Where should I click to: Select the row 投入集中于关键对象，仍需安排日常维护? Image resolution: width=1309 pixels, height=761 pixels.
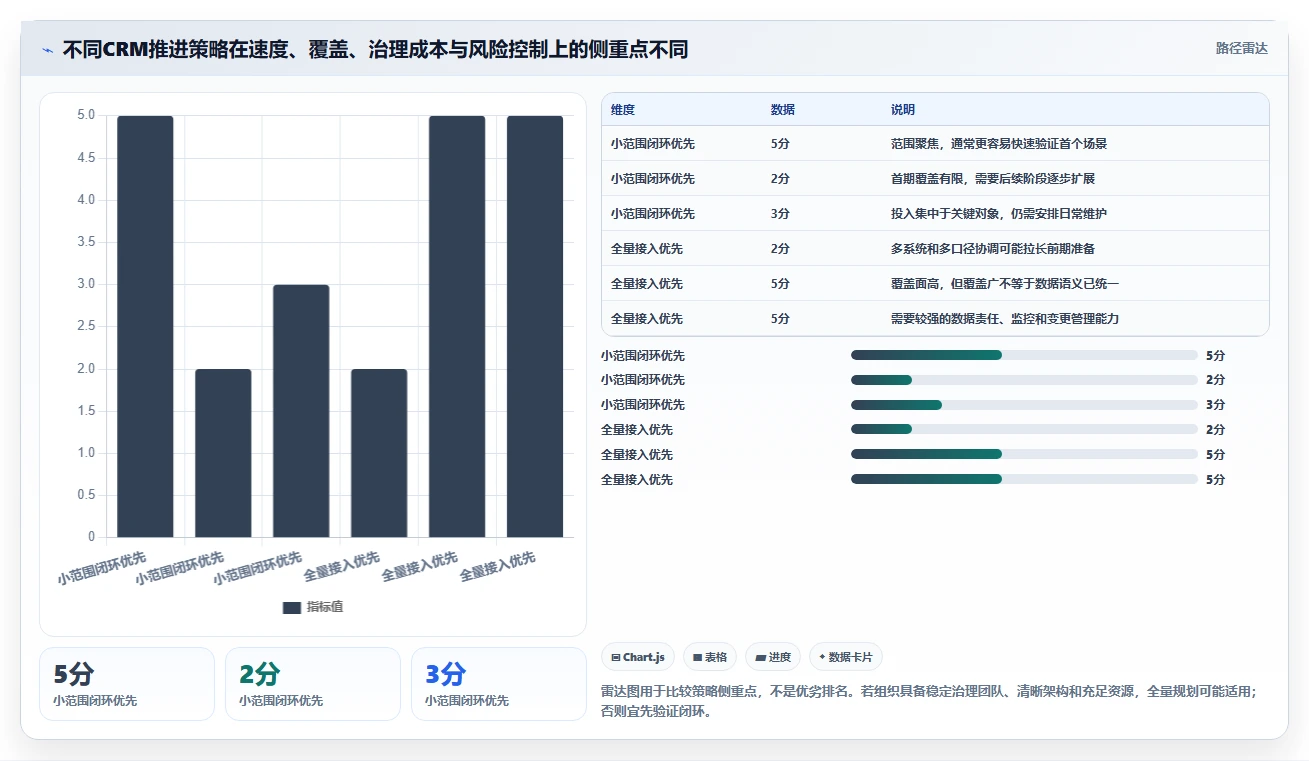click(935, 214)
